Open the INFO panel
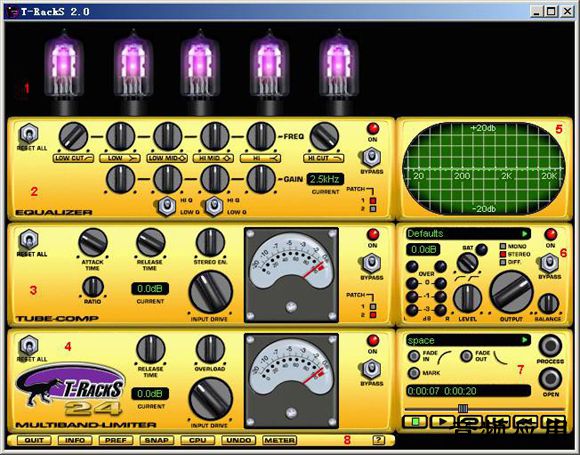 click(75, 441)
